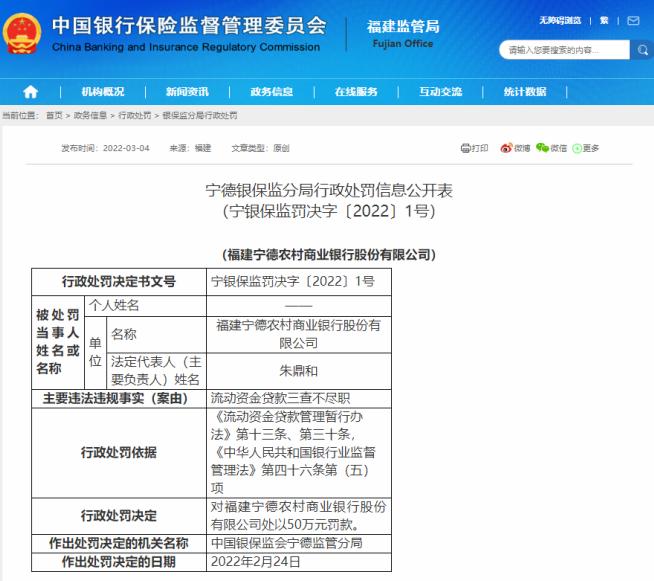
Task: Click the 来源: 福建 text
Action: tap(190, 148)
